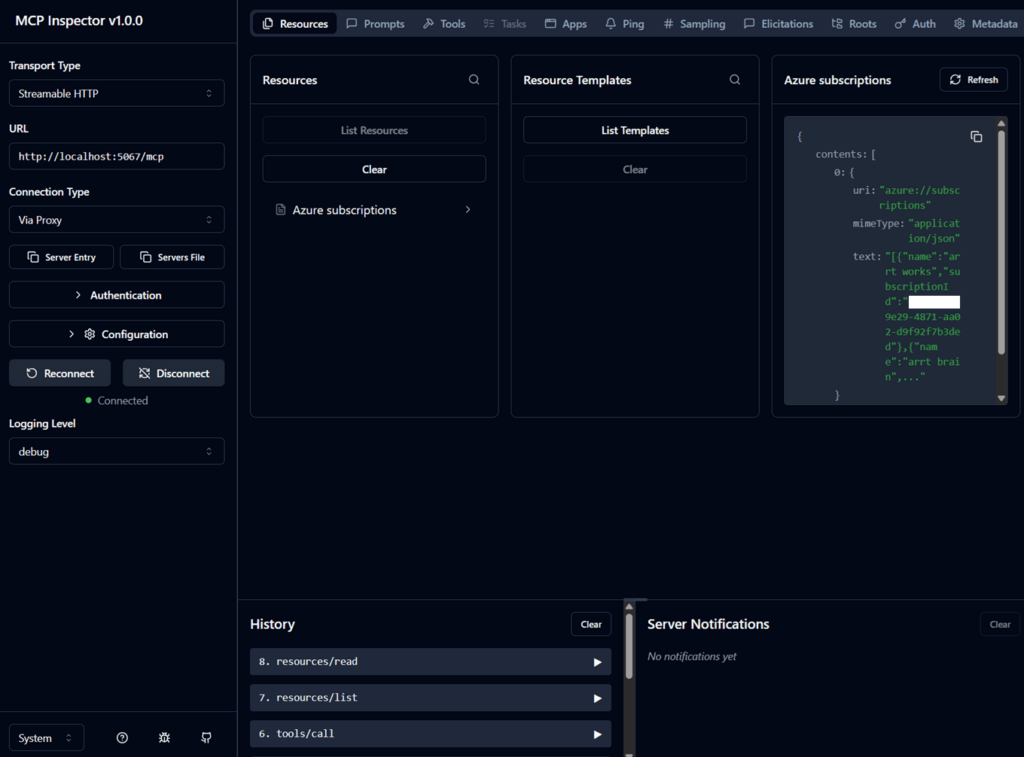
Task: Expand the Configuration section
Action: click(117, 334)
